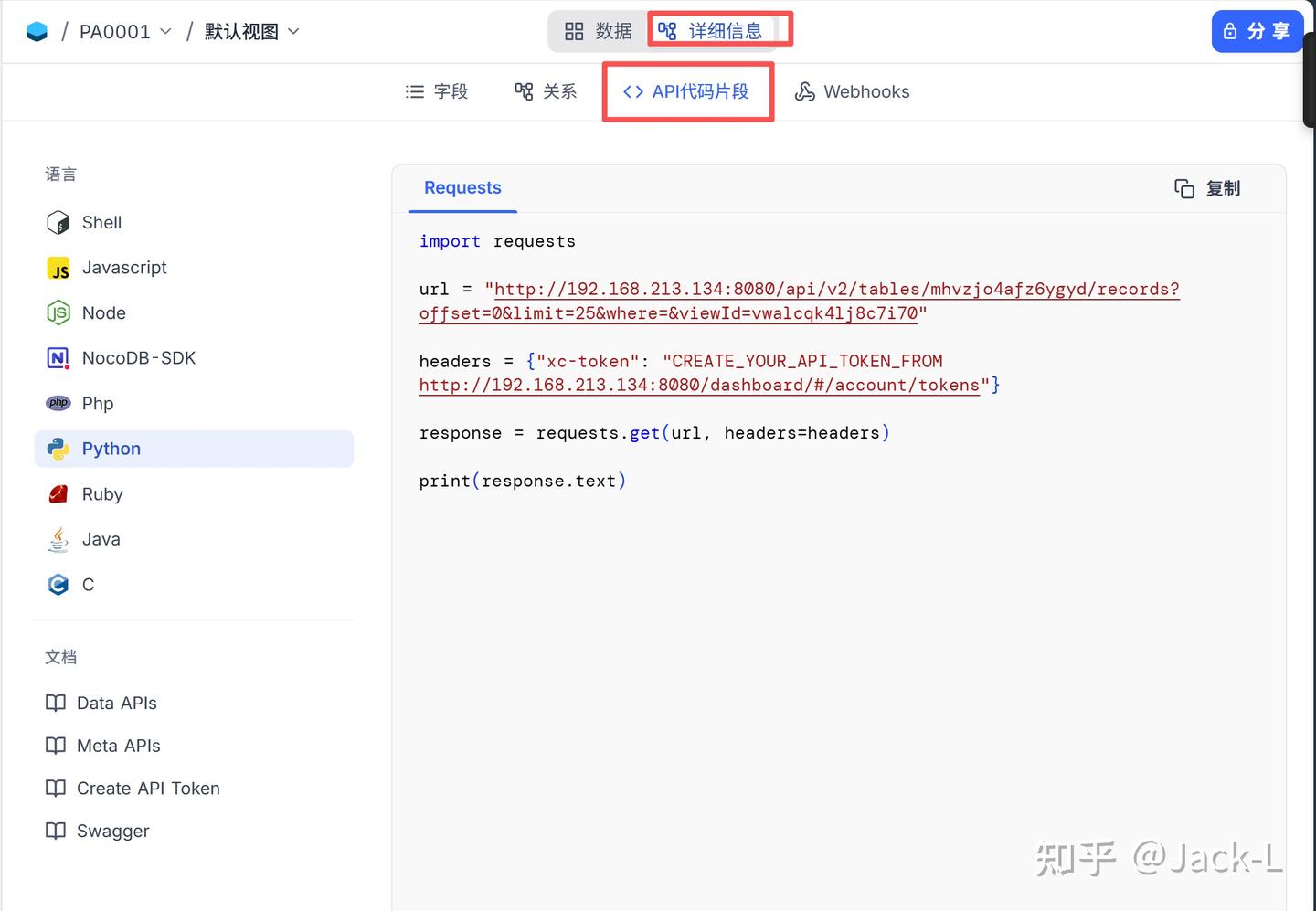
Task: Switch to the Webhooks tab
Action: [x=852, y=92]
